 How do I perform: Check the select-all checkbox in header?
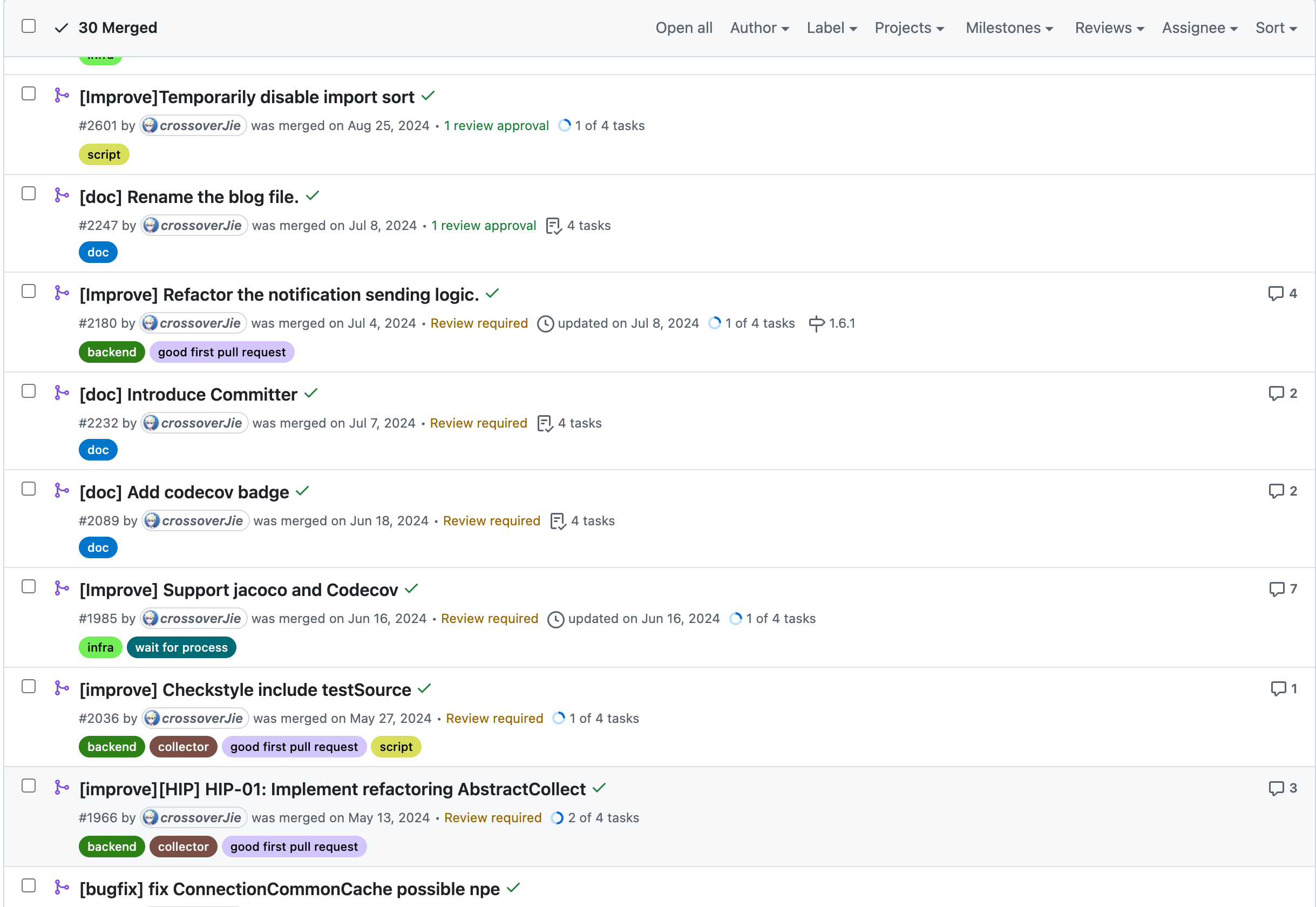coord(29,26)
